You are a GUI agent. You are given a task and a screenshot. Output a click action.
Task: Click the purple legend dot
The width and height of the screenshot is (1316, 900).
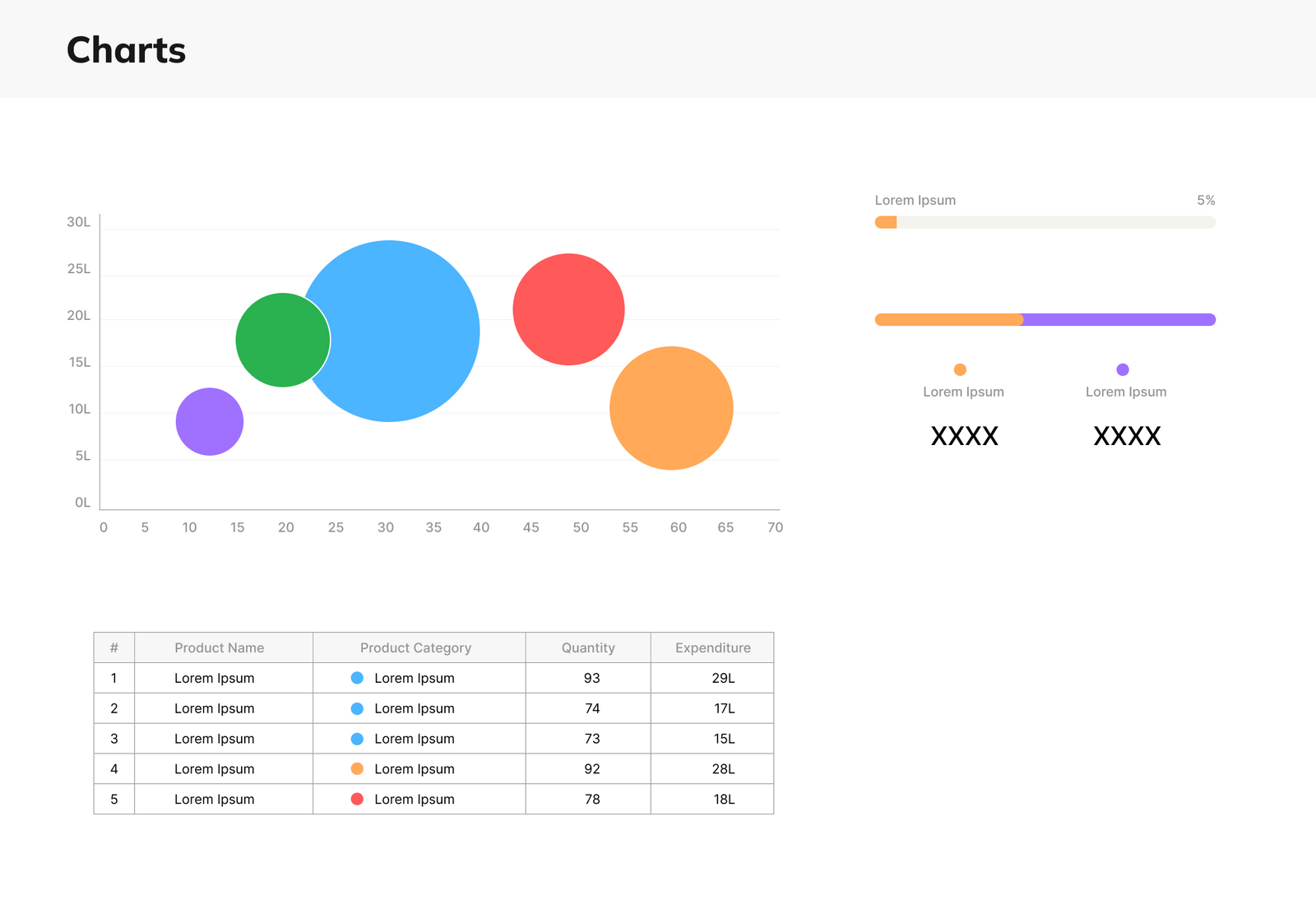1123,369
